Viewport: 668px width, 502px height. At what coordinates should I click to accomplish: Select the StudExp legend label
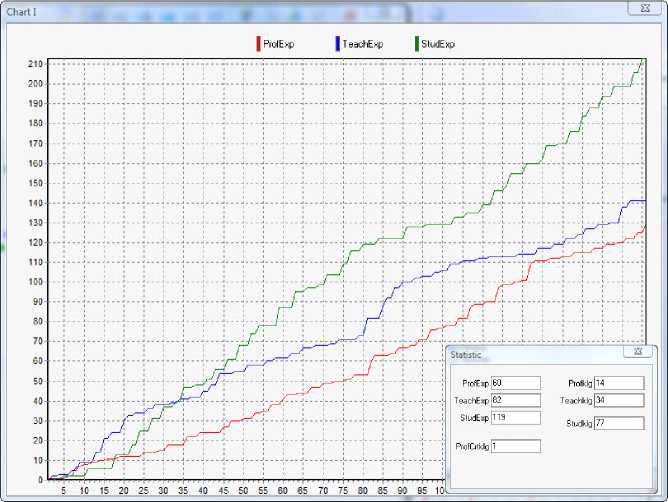point(438,44)
